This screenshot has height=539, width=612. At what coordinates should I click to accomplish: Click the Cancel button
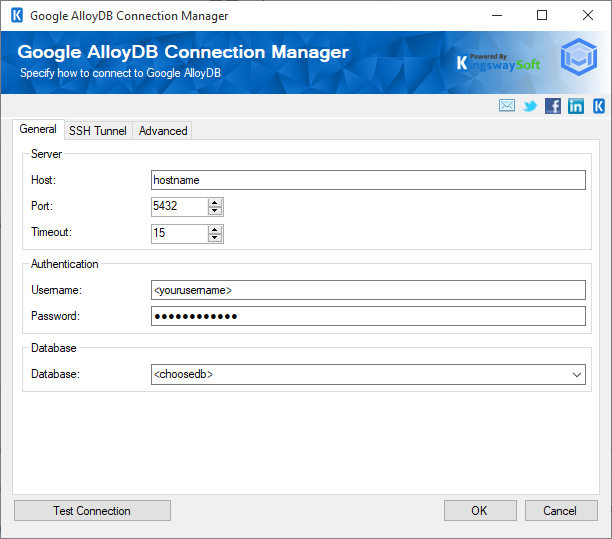[x=561, y=511]
